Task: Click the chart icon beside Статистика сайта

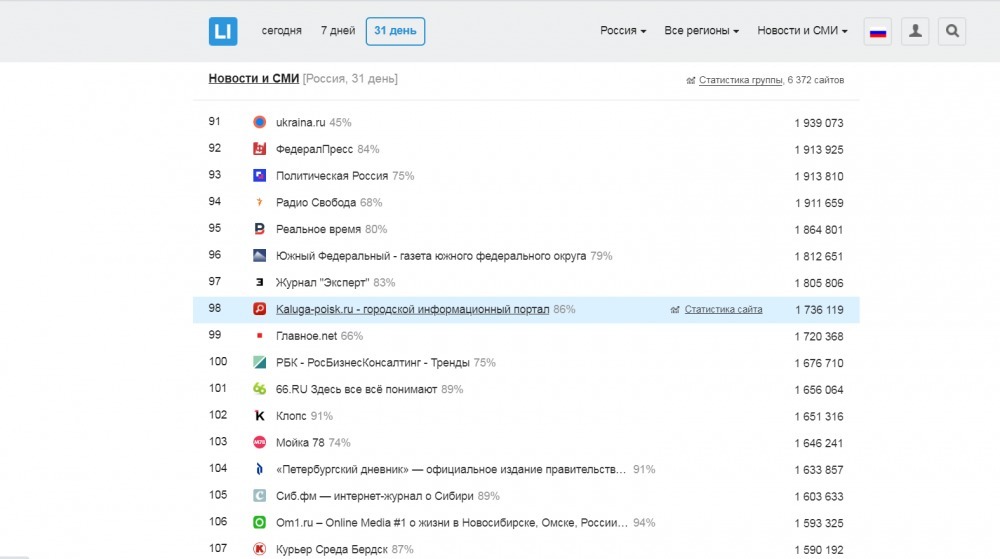Action: click(x=675, y=310)
